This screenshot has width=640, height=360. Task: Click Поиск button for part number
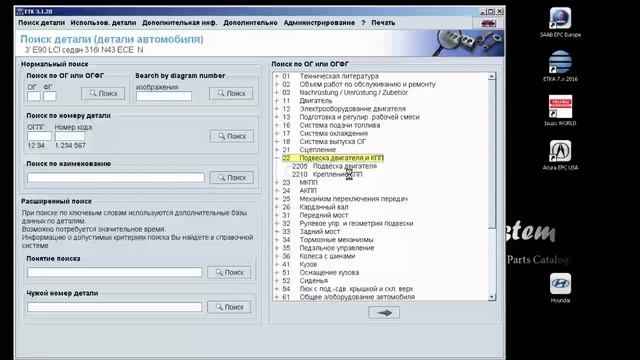point(231,136)
